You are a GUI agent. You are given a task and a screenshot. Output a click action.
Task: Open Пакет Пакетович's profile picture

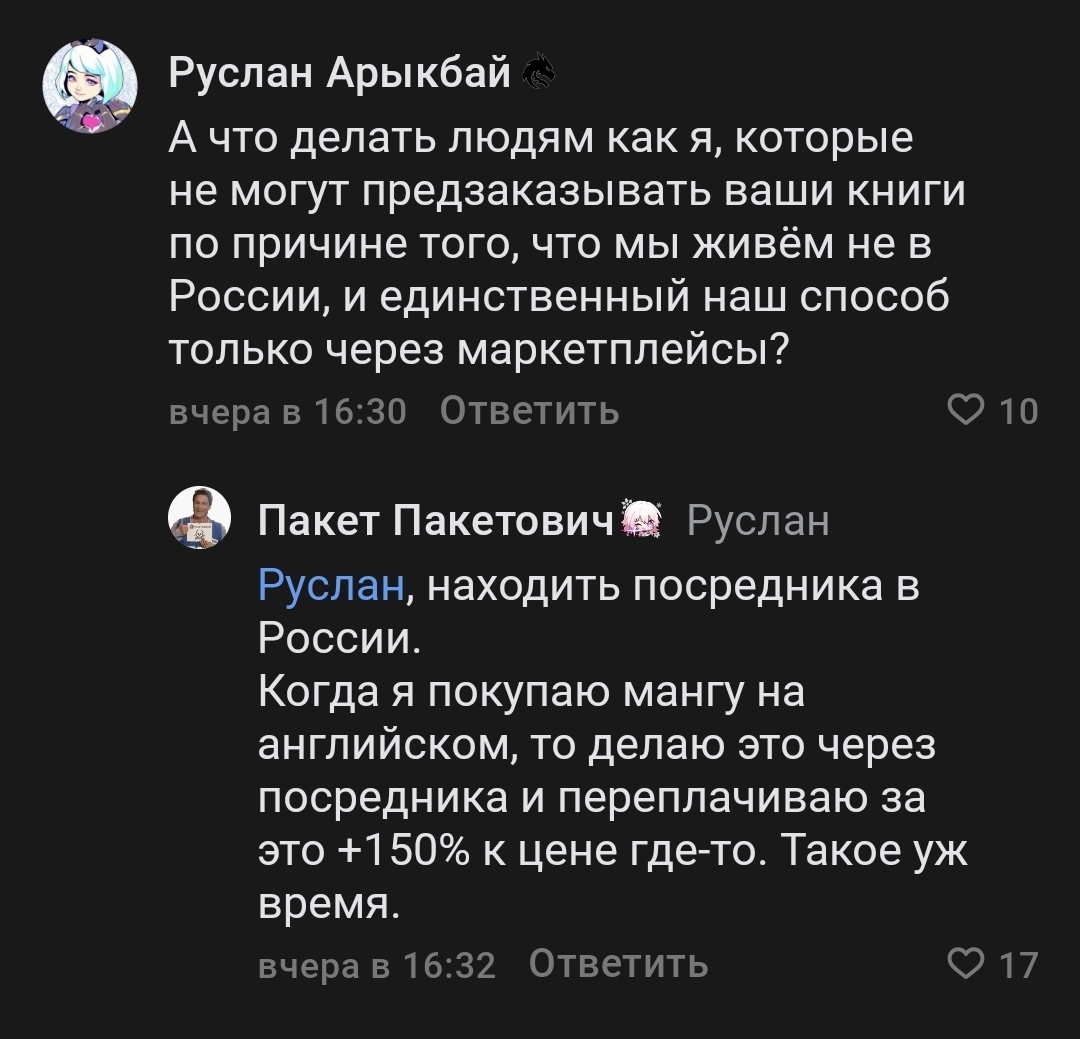[x=199, y=519]
